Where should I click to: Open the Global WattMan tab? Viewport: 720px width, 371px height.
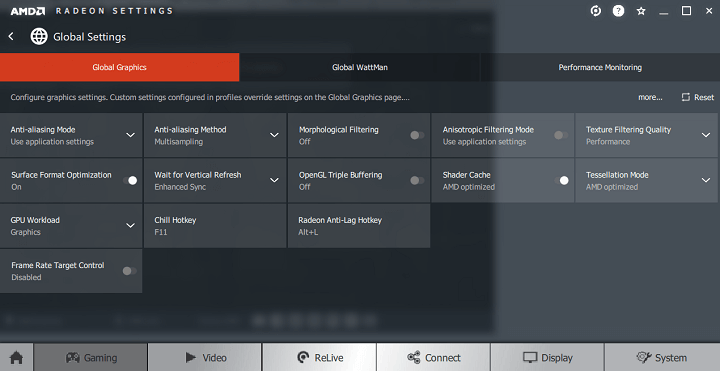(x=360, y=67)
